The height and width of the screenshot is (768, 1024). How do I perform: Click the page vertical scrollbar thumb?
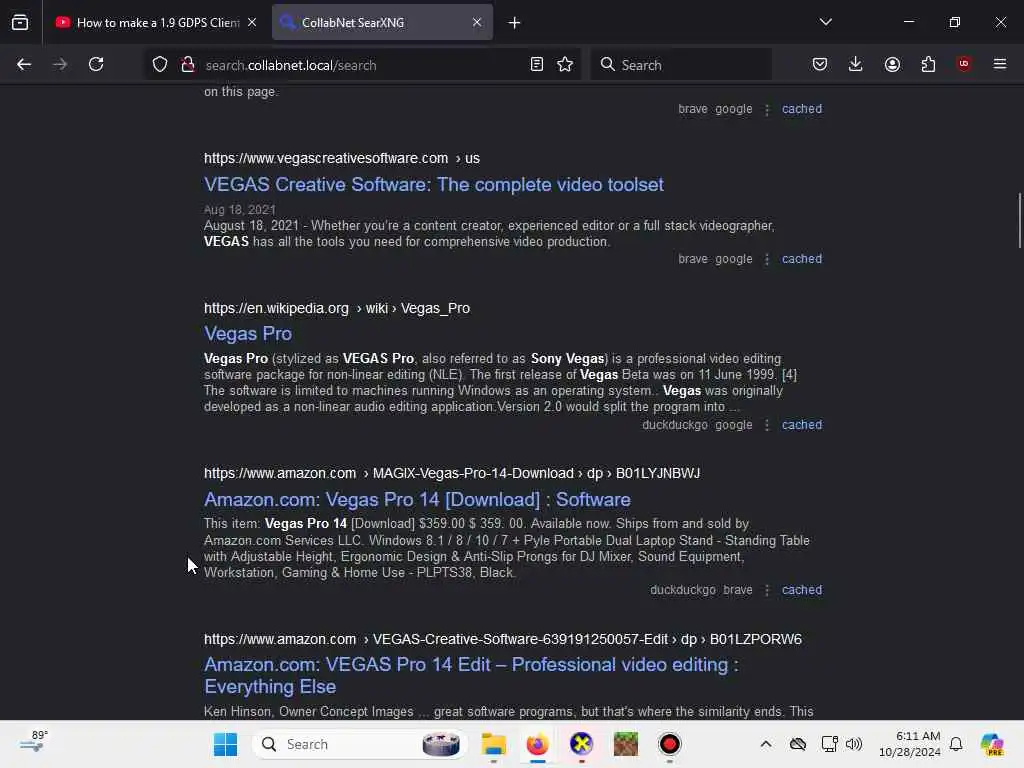(x=1019, y=221)
